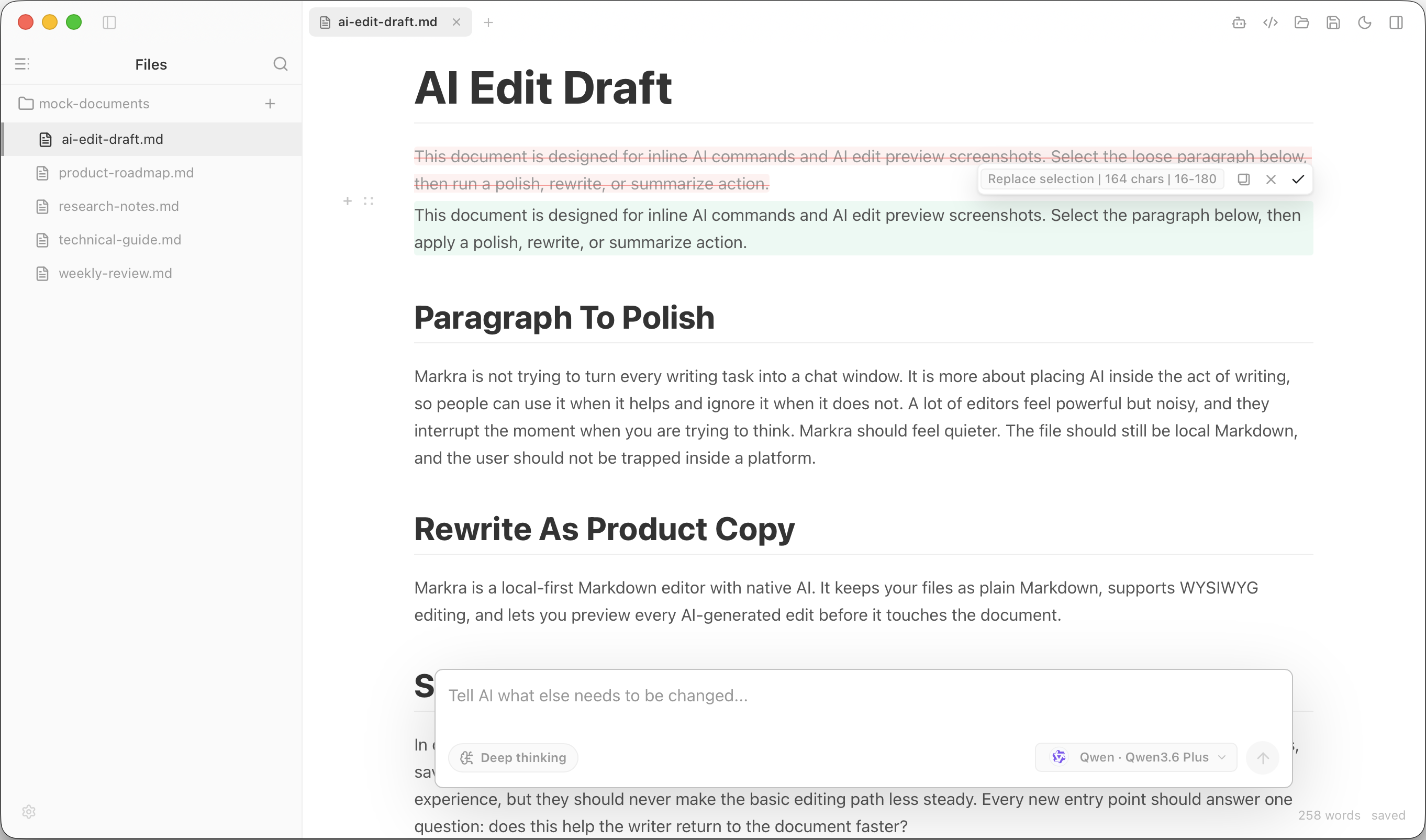Add block with plus handle
The height and width of the screenshot is (840, 1426).
point(348,201)
